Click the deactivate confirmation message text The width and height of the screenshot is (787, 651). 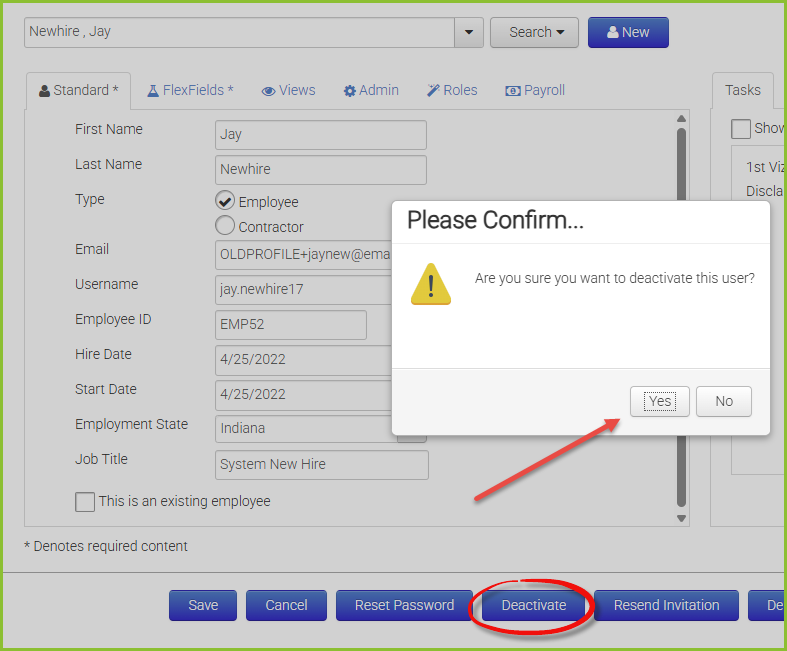click(615, 279)
